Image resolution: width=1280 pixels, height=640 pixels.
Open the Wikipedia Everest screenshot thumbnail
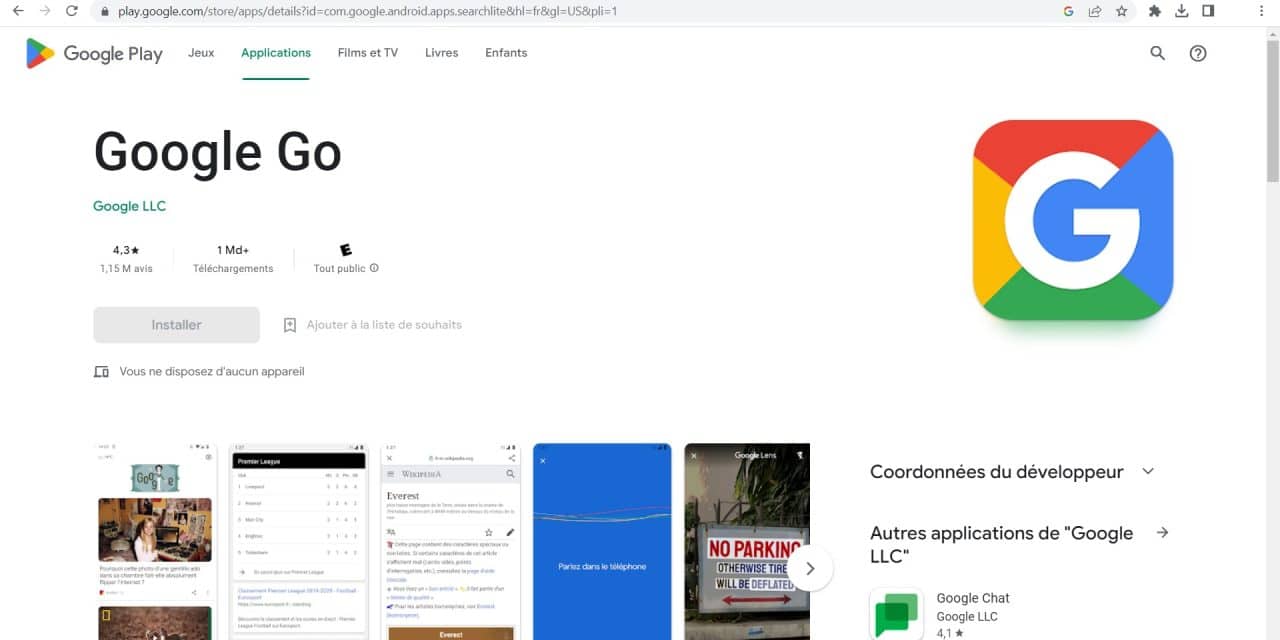tap(450, 541)
